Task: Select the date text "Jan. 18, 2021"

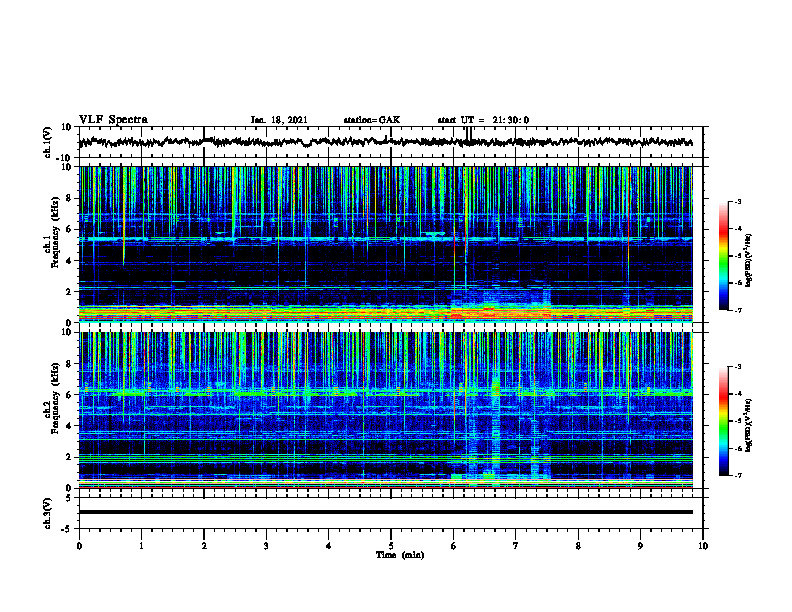Action: tap(279, 120)
